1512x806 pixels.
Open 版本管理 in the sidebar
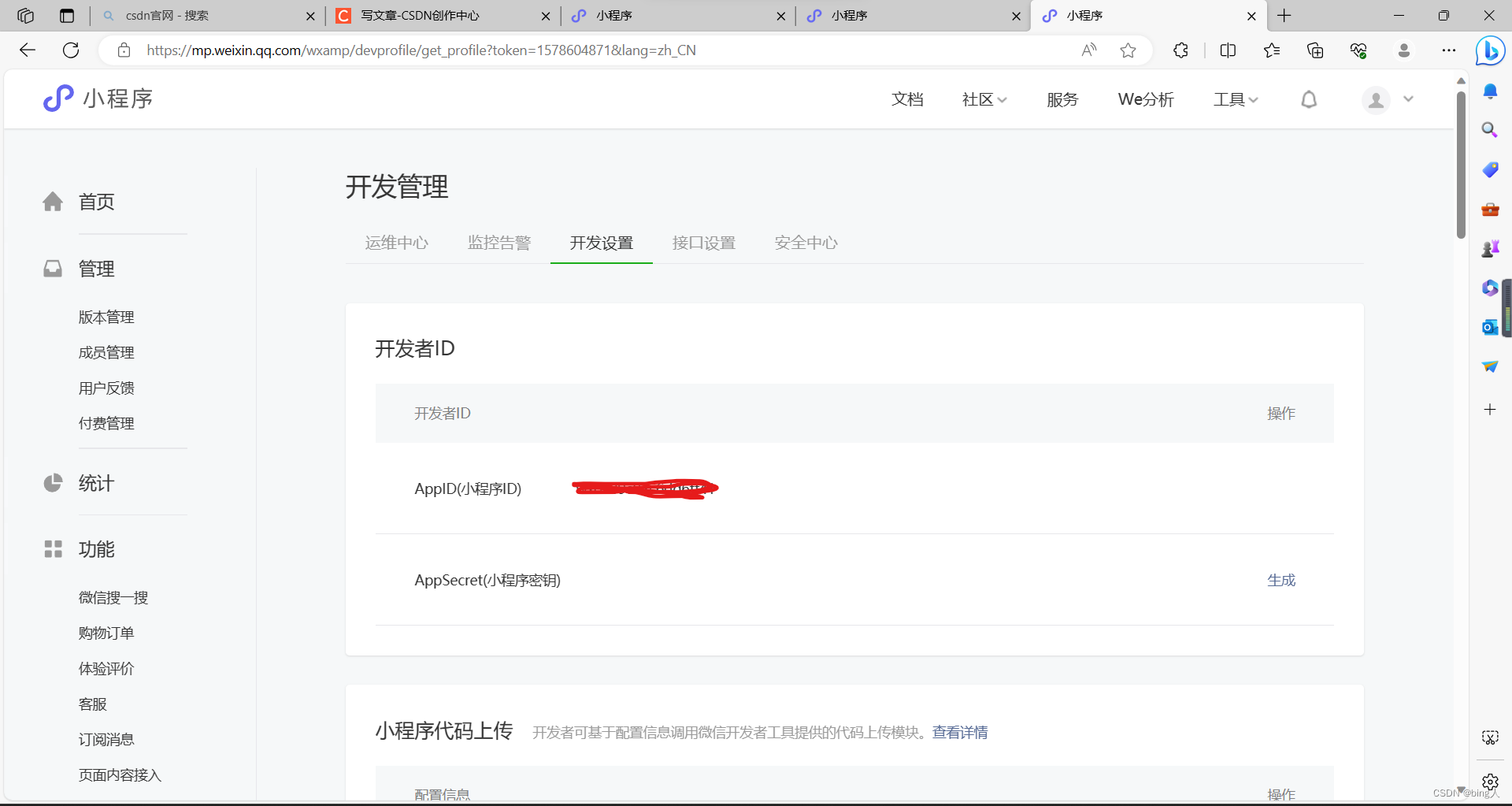point(106,317)
